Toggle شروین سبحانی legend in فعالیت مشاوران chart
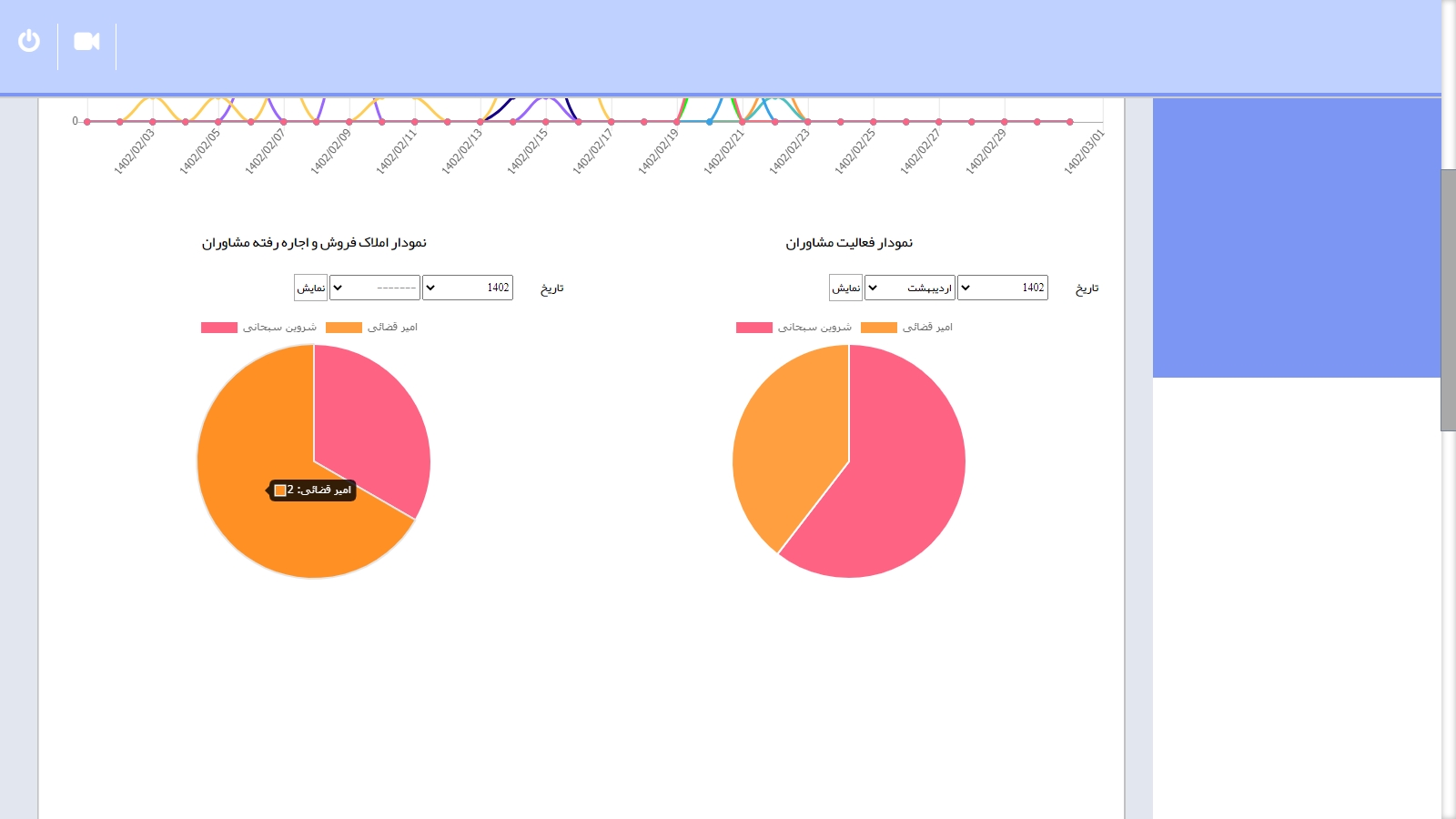1456x819 pixels. (x=794, y=328)
